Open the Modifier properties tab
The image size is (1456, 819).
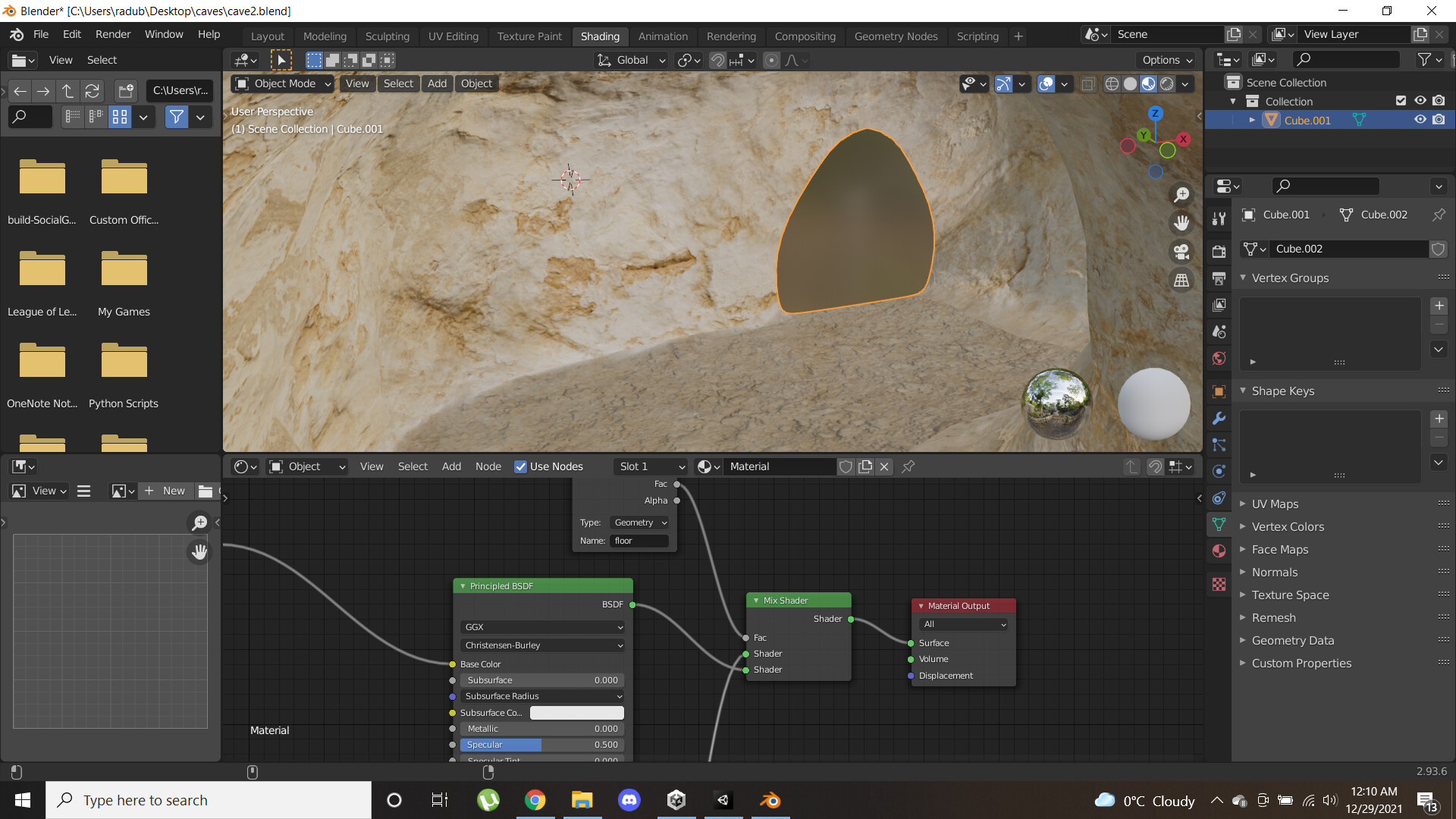[1219, 418]
